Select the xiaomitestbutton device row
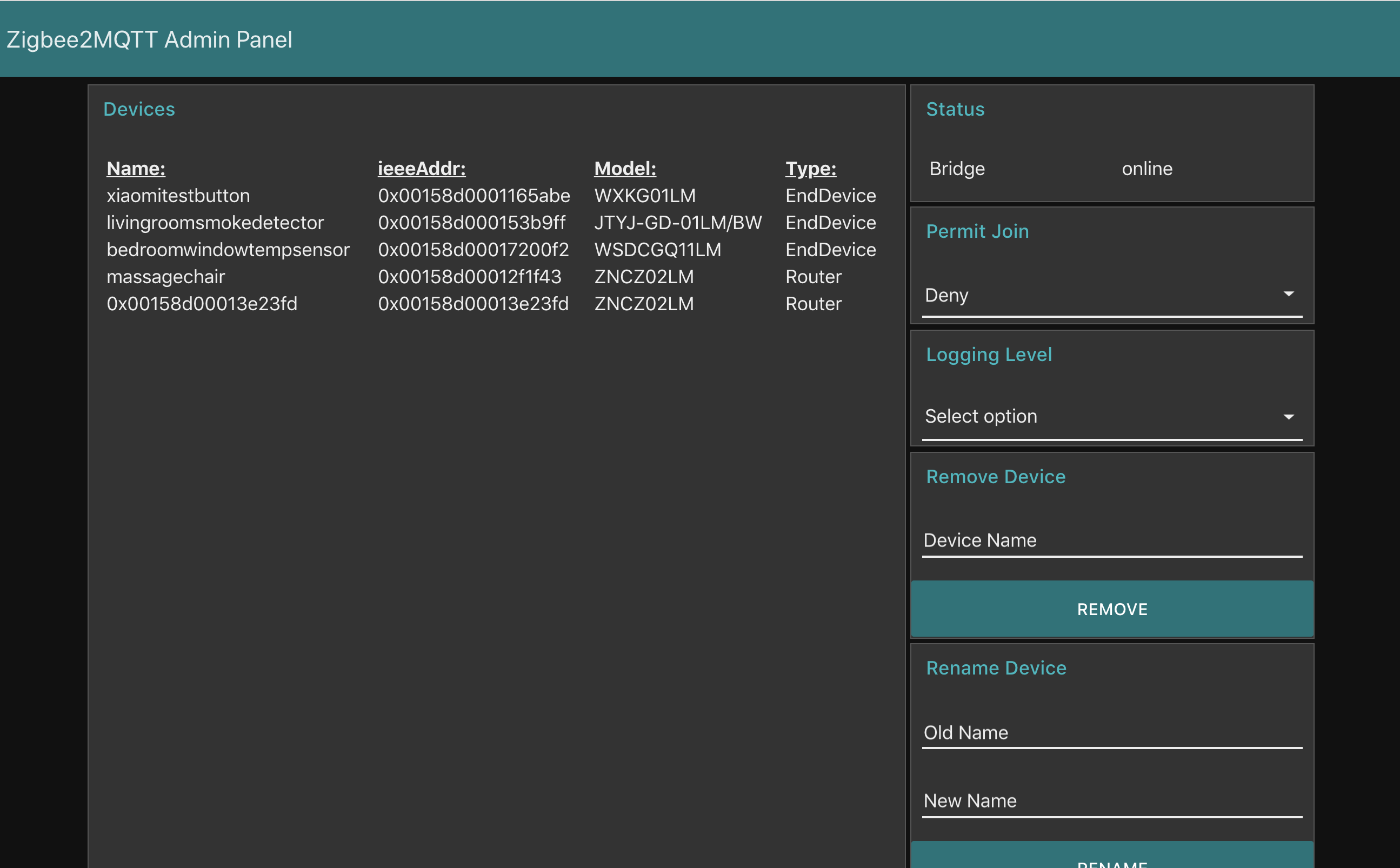The image size is (1400, 868). pos(178,196)
